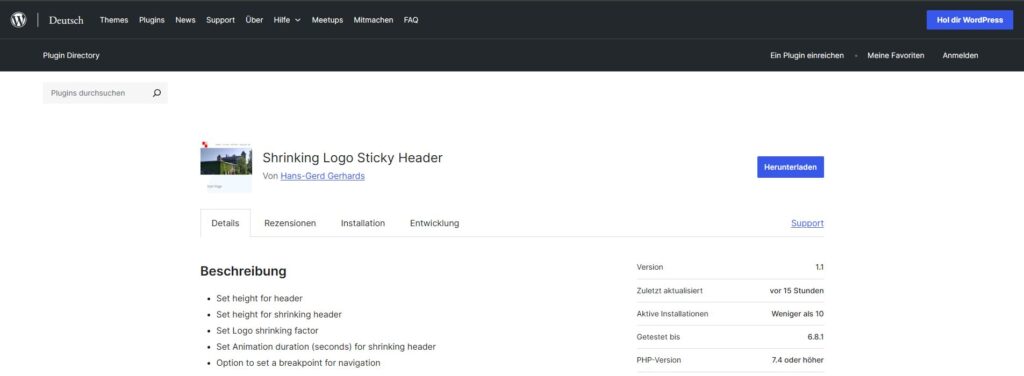Viewport: 1024px width, 376px height.
Task: Open the Deutsch site link
Action: [66, 20]
